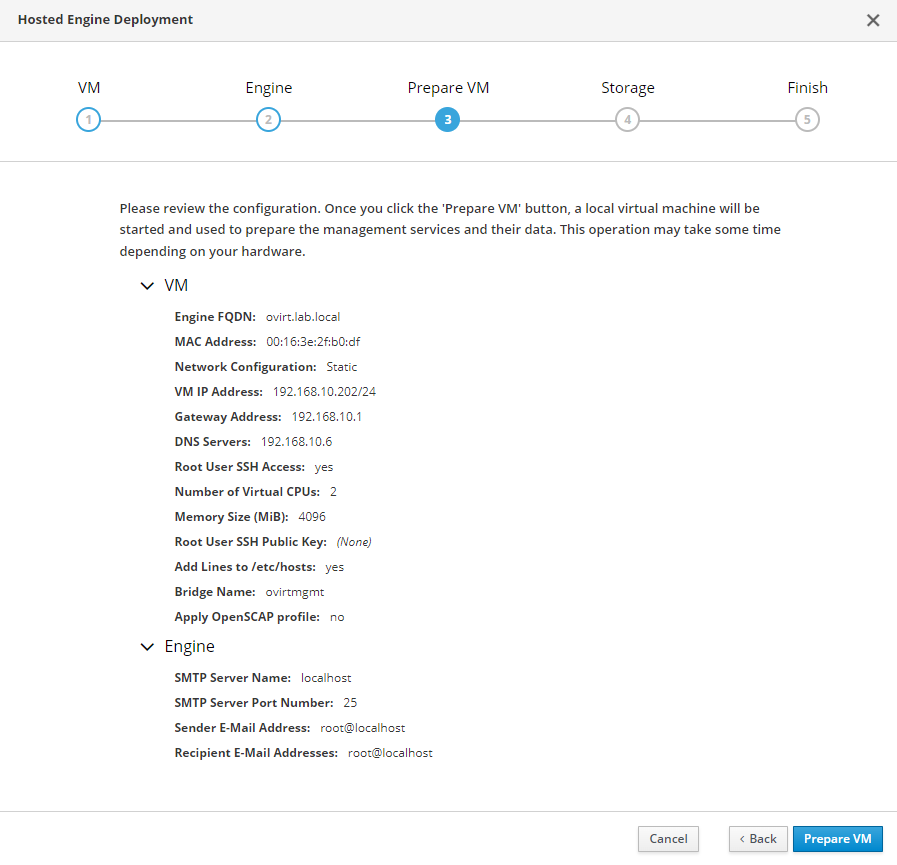Click the step 1 circle for VM

coord(88,120)
